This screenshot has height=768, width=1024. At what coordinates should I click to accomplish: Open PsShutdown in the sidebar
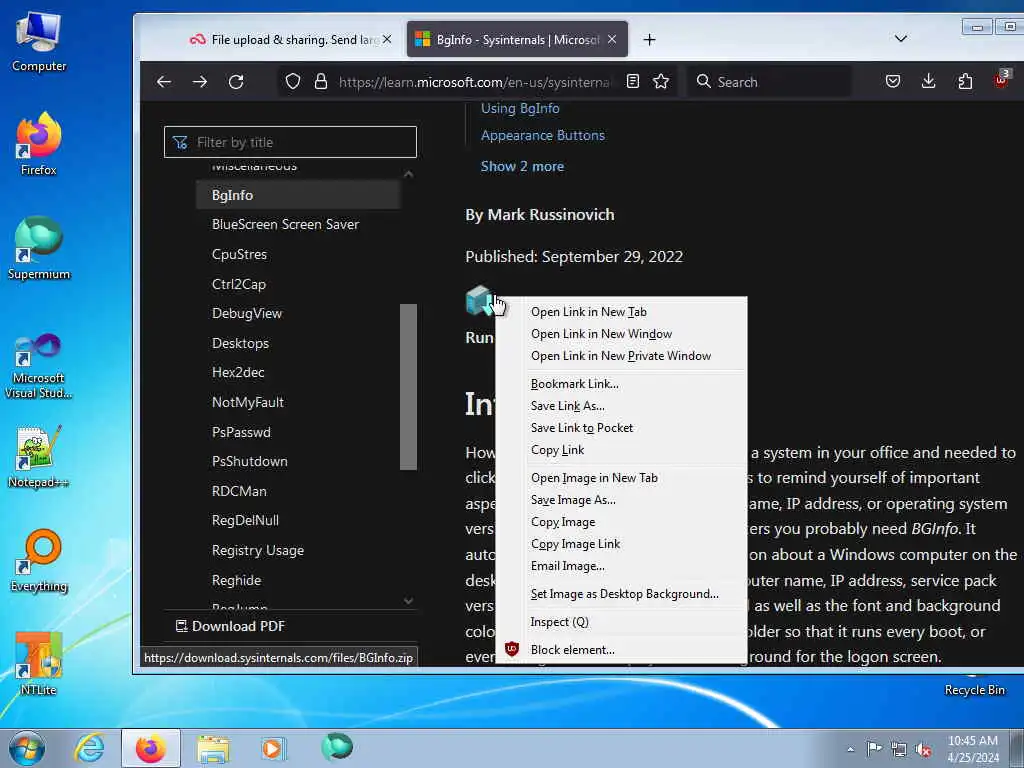tap(249, 462)
